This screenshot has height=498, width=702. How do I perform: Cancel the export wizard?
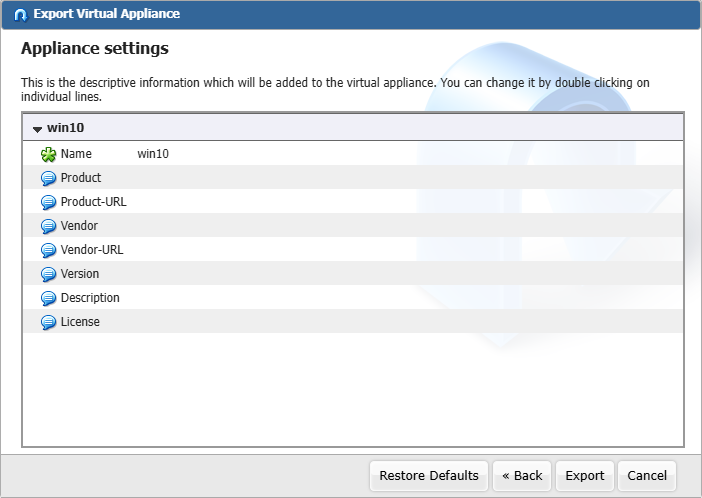click(647, 476)
